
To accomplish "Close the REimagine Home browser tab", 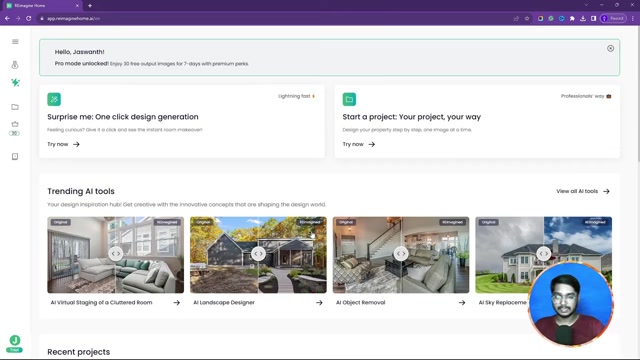I will click(77, 6).
